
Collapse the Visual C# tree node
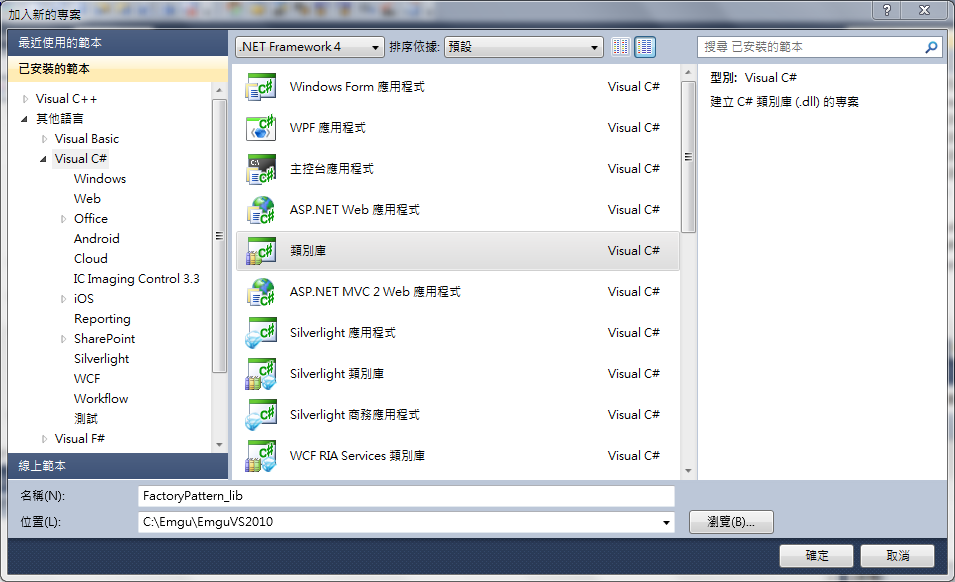44,159
